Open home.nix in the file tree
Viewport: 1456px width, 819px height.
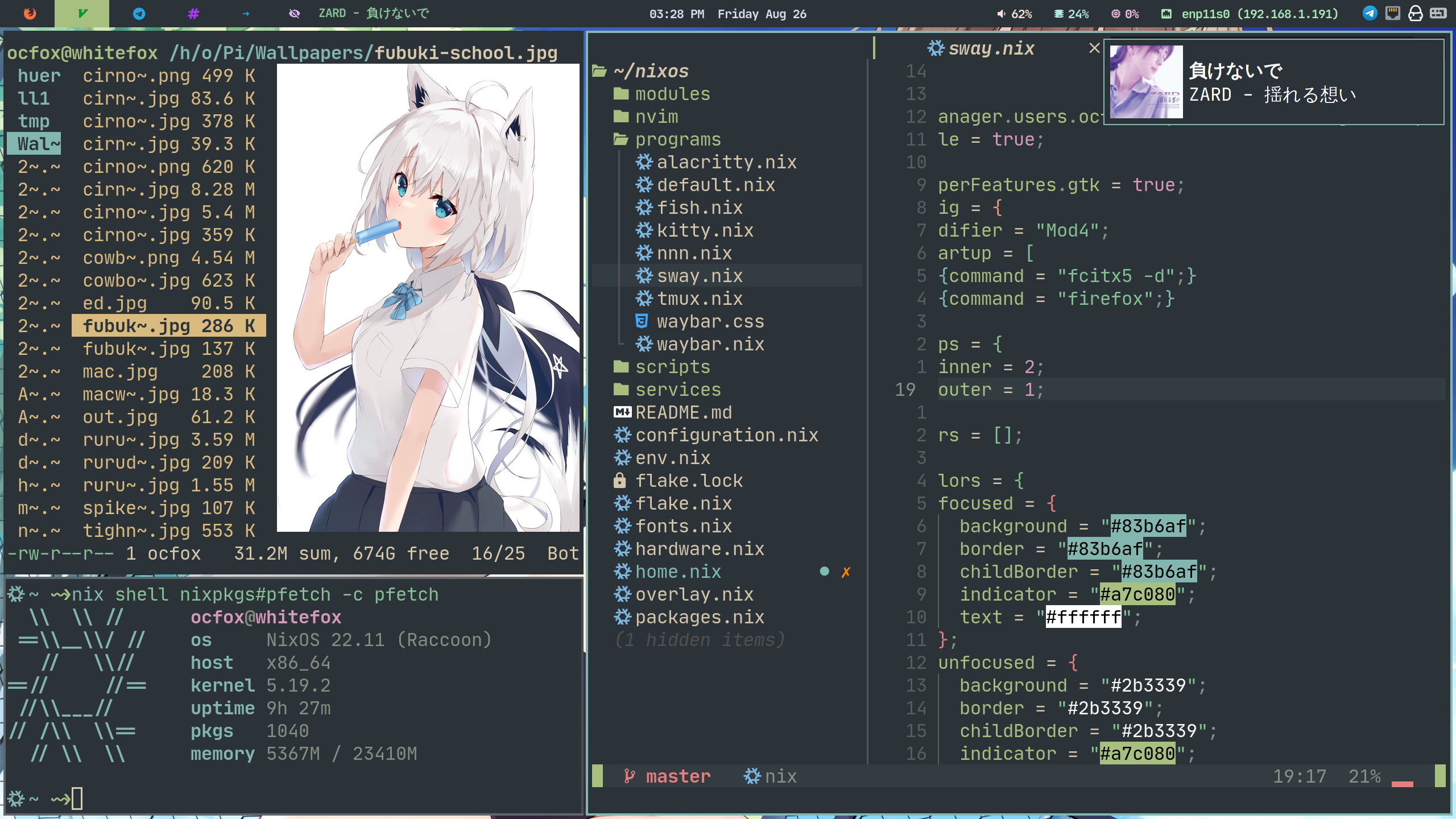click(667, 572)
